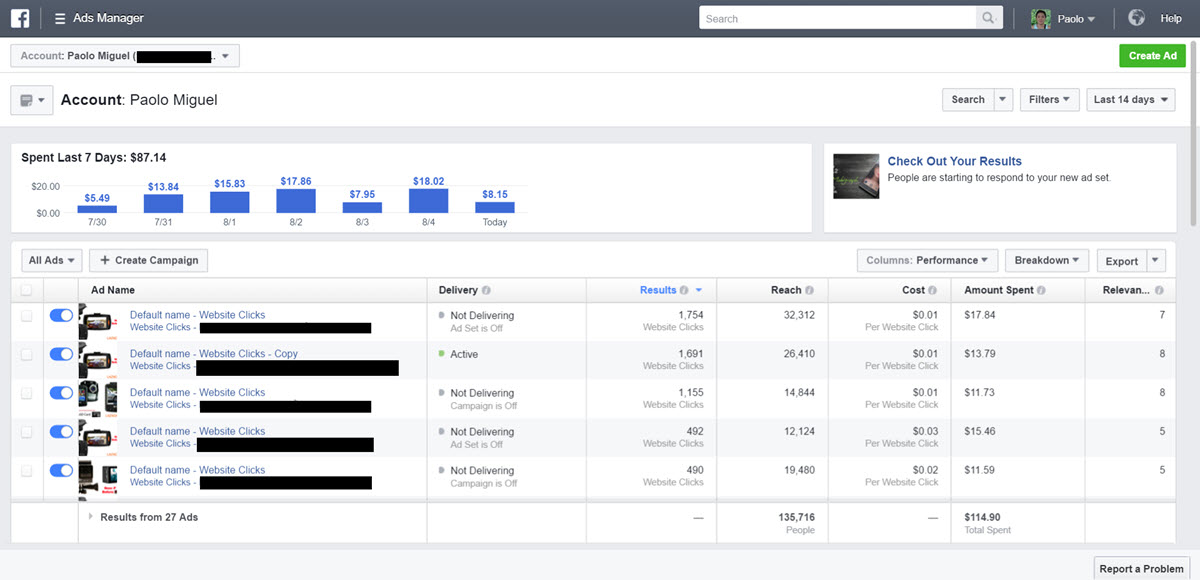Click the green Create Ad button
This screenshot has width=1200, height=580.
[x=1152, y=56]
